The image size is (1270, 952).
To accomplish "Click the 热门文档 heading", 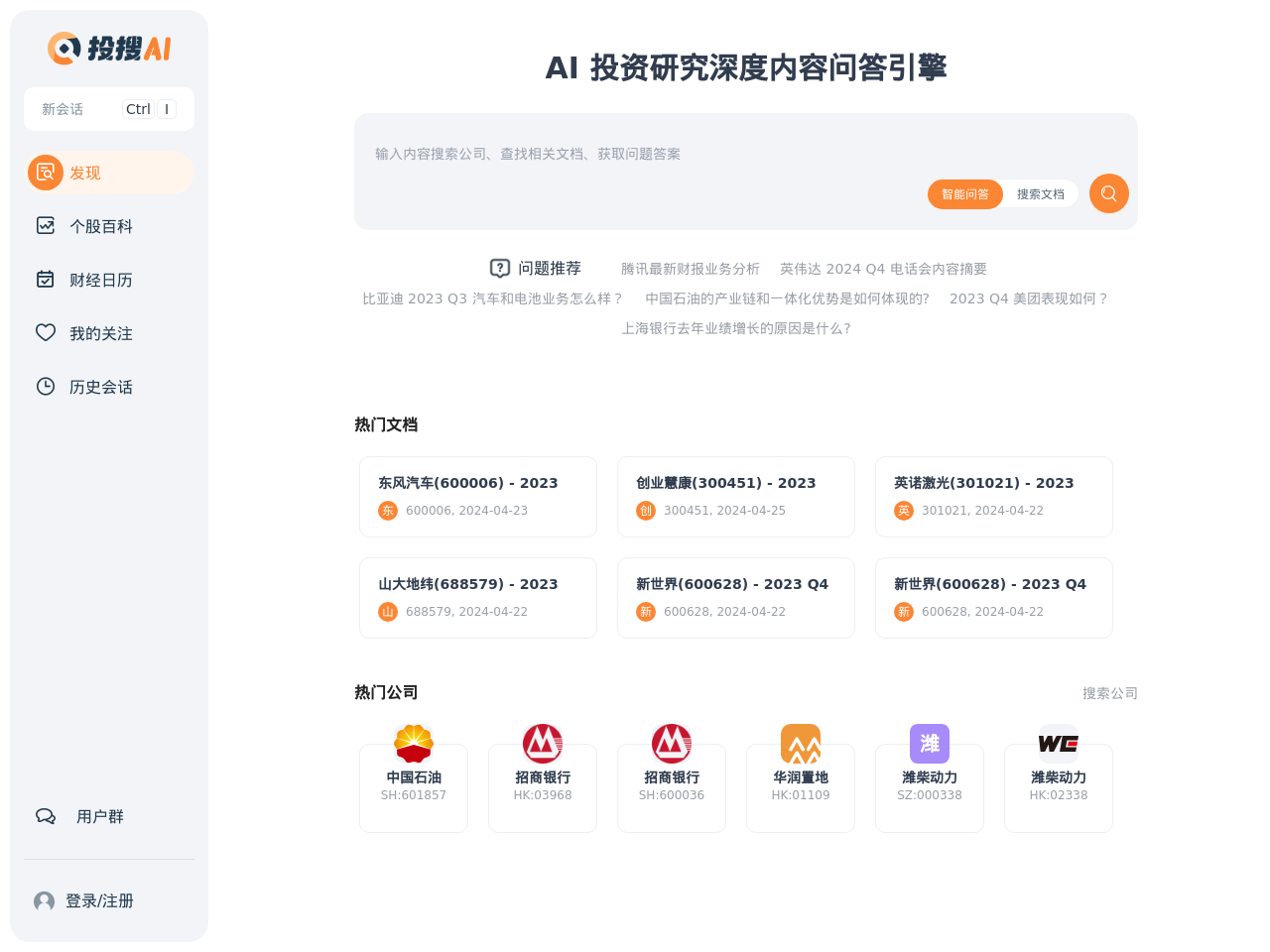I will 386,424.
